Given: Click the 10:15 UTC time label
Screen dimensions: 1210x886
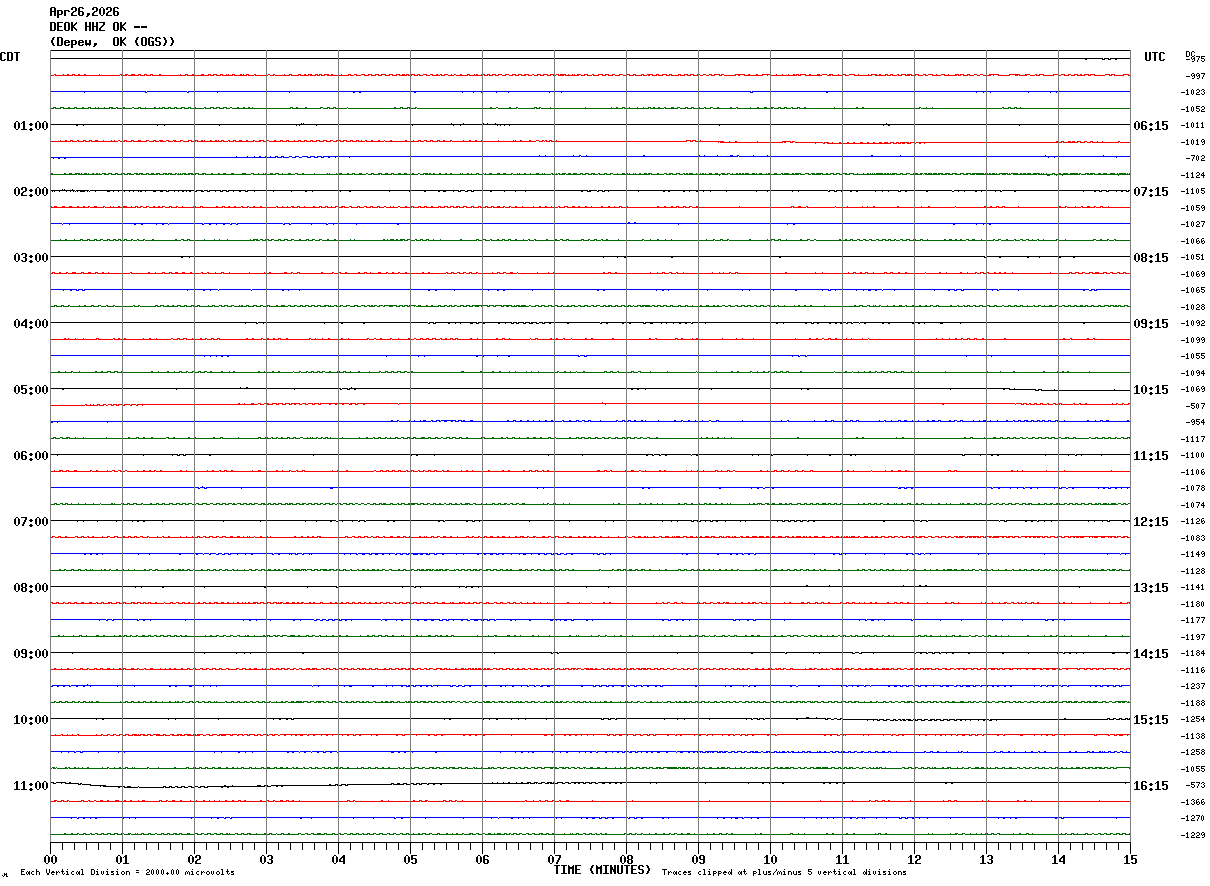Looking at the screenshot, I should (x=1151, y=390).
